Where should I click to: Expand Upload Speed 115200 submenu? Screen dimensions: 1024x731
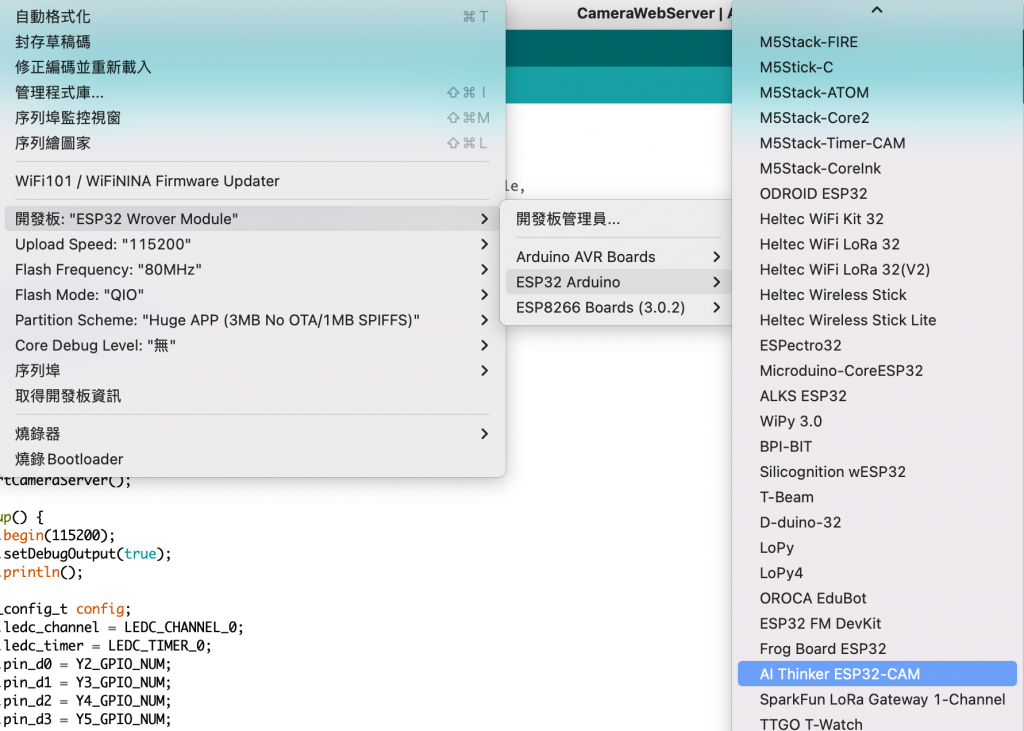point(253,244)
